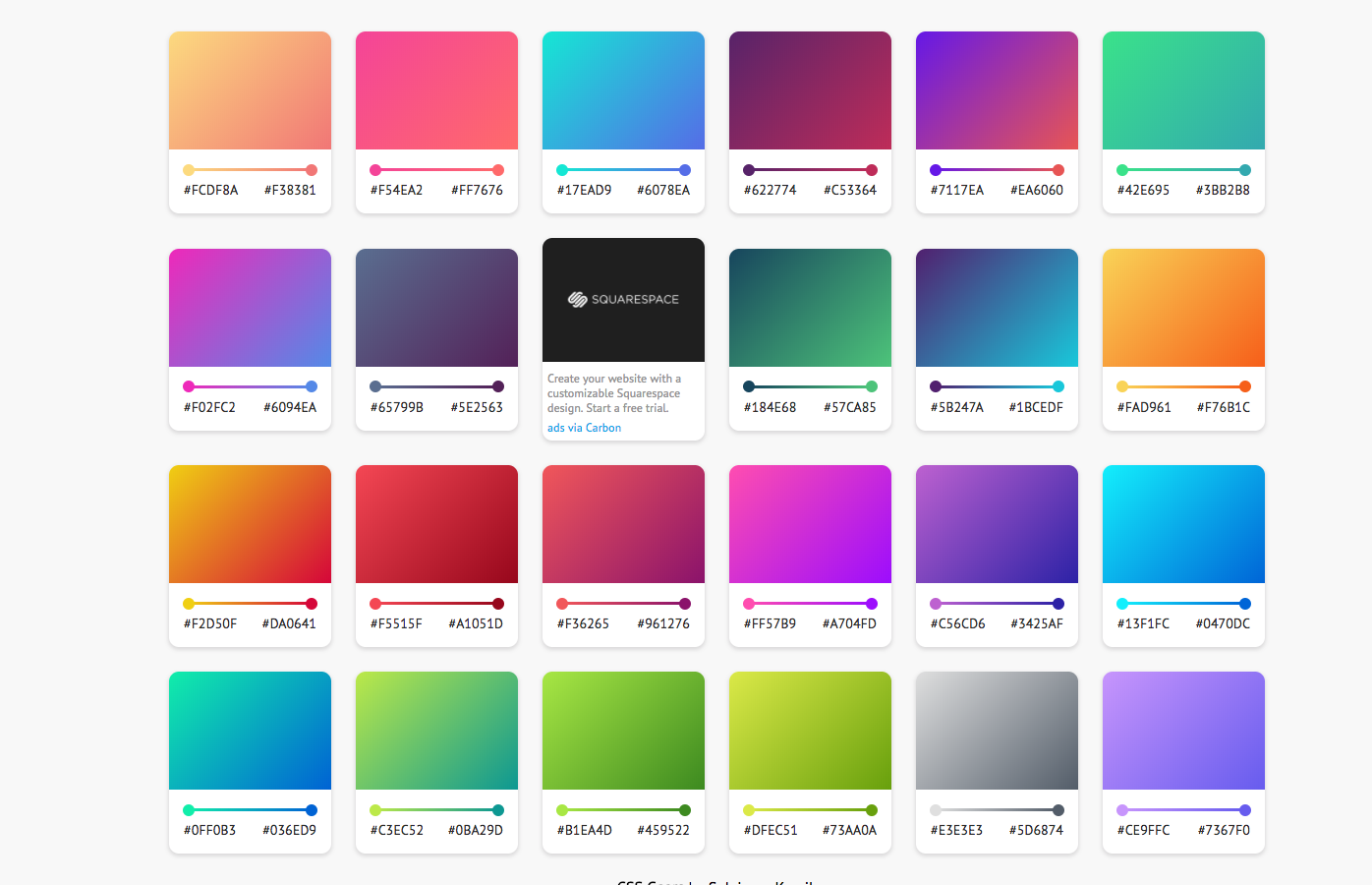Pick the #FAD961 to #F76B1C gradient swatch

tap(1183, 308)
